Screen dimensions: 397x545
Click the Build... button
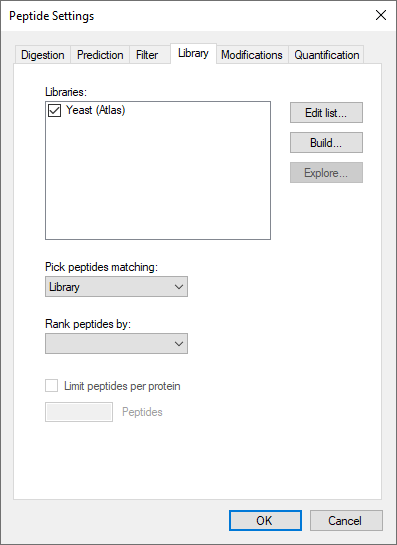[326, 143]
